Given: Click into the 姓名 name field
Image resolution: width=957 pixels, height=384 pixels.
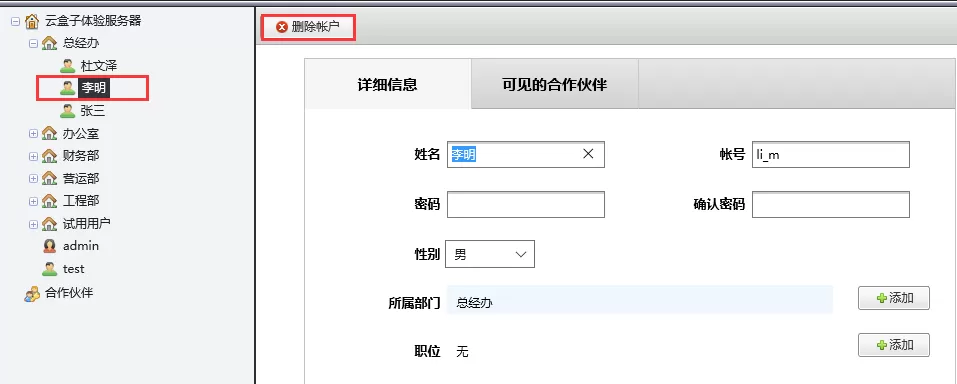Looking at the screenshot, I should point(525,154).
